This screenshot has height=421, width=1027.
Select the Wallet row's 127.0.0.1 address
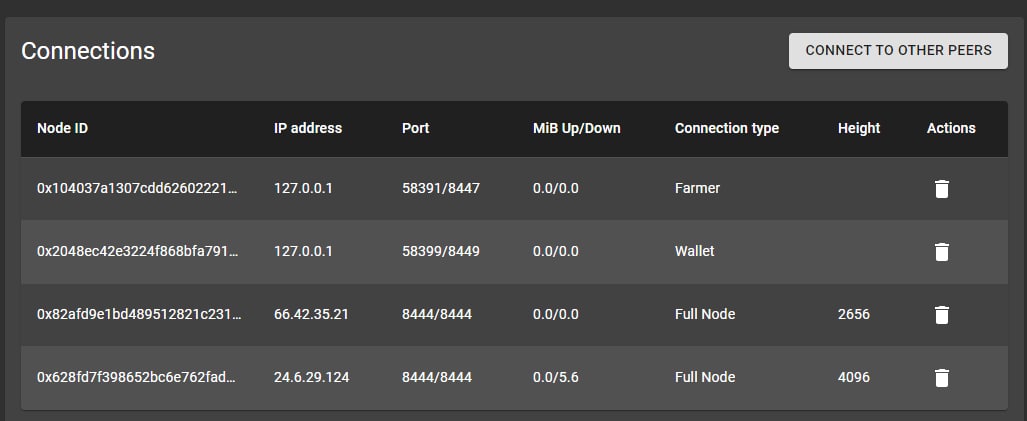303,251
